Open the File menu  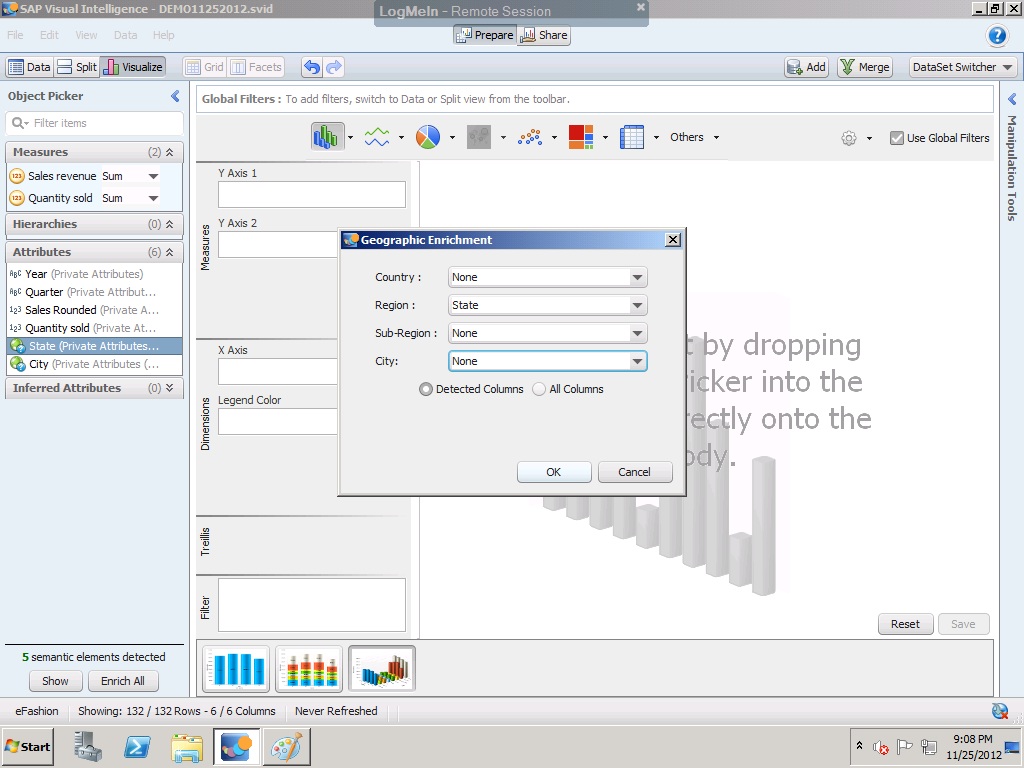tap(15, 35)
